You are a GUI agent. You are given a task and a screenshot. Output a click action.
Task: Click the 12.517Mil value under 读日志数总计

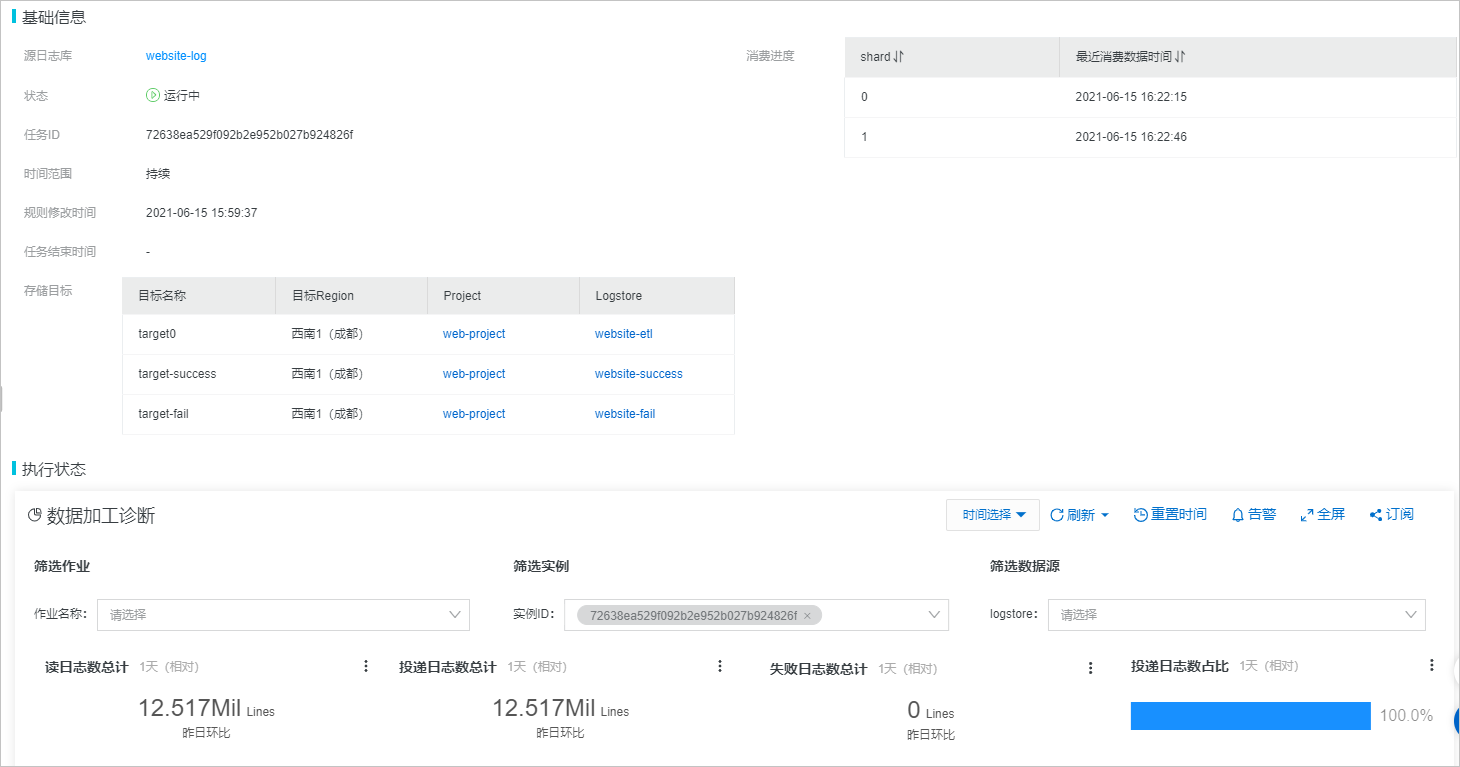point(190,709)
